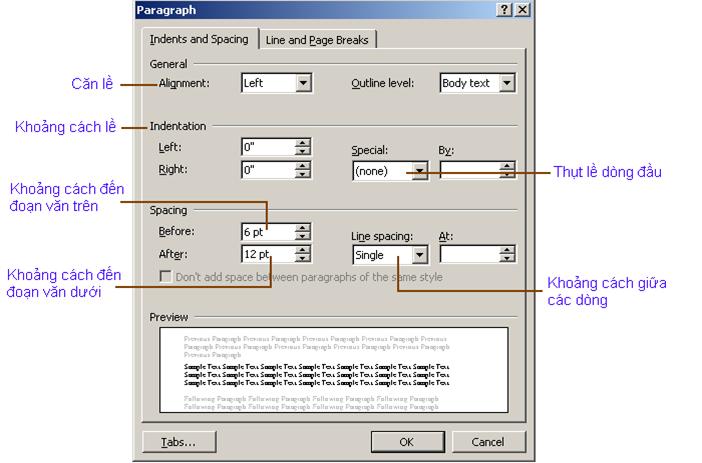
Task: Click the Alignment label
Action: click(x=184, y=83)
